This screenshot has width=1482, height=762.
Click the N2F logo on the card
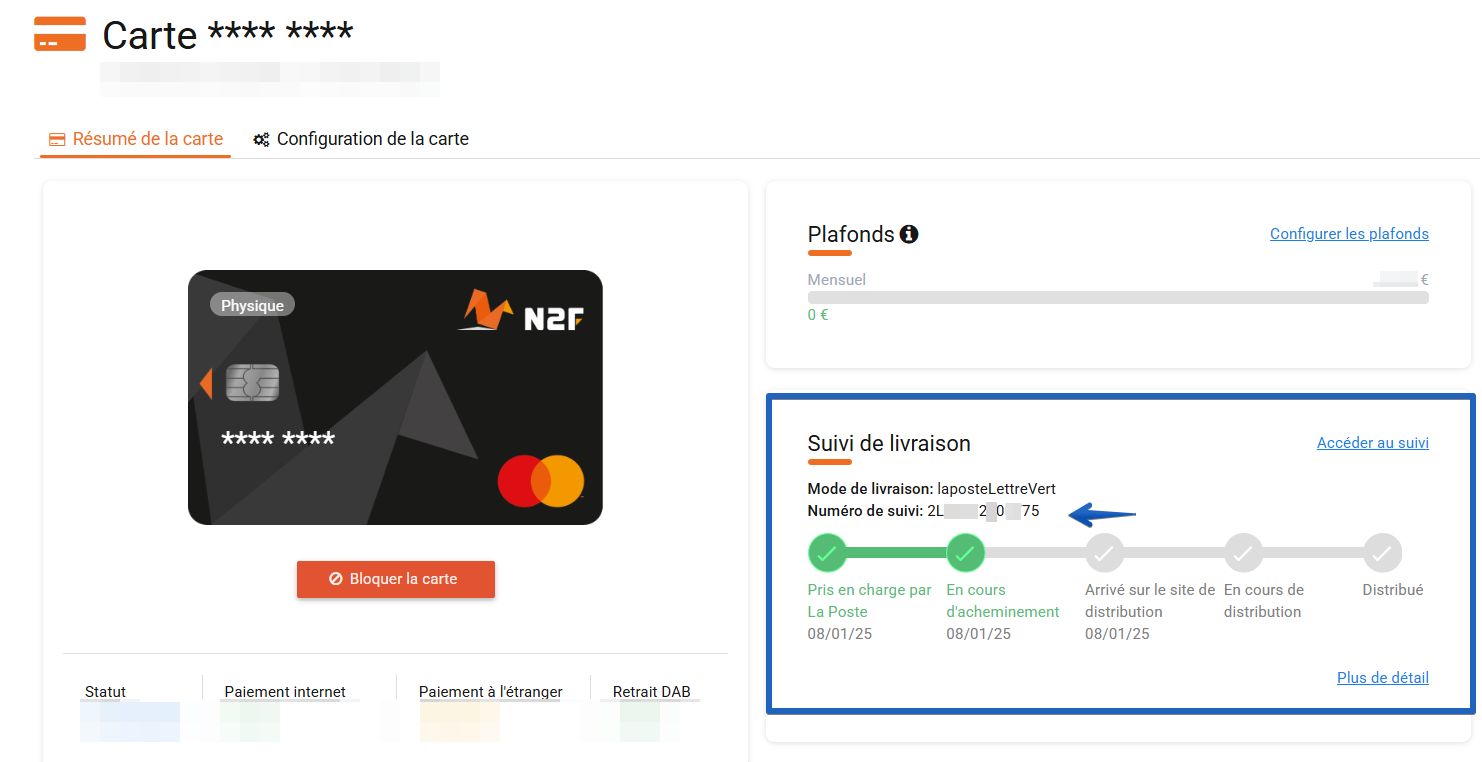point(521,311)
